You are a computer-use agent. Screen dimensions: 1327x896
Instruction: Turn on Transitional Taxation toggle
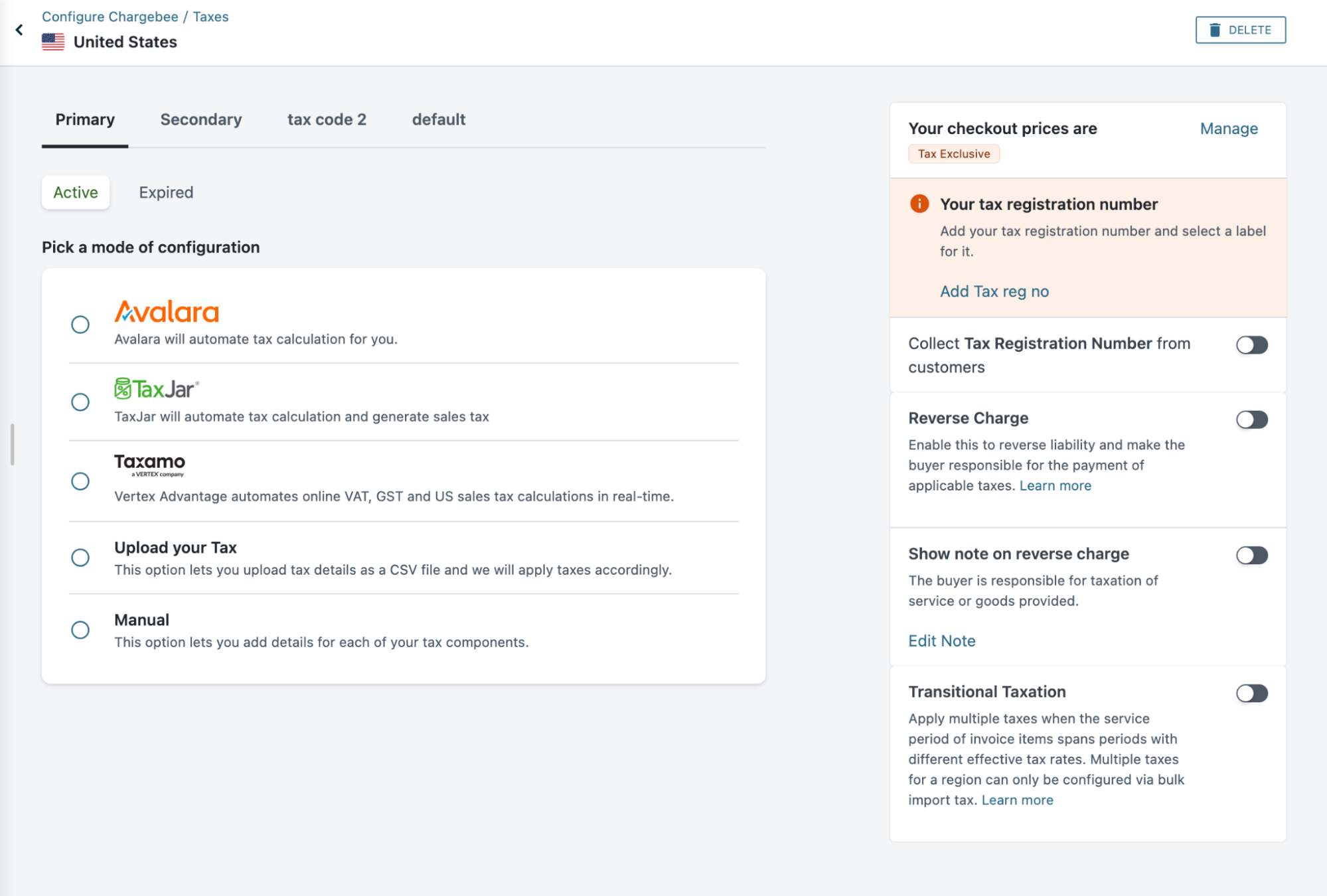[1251, 694]
